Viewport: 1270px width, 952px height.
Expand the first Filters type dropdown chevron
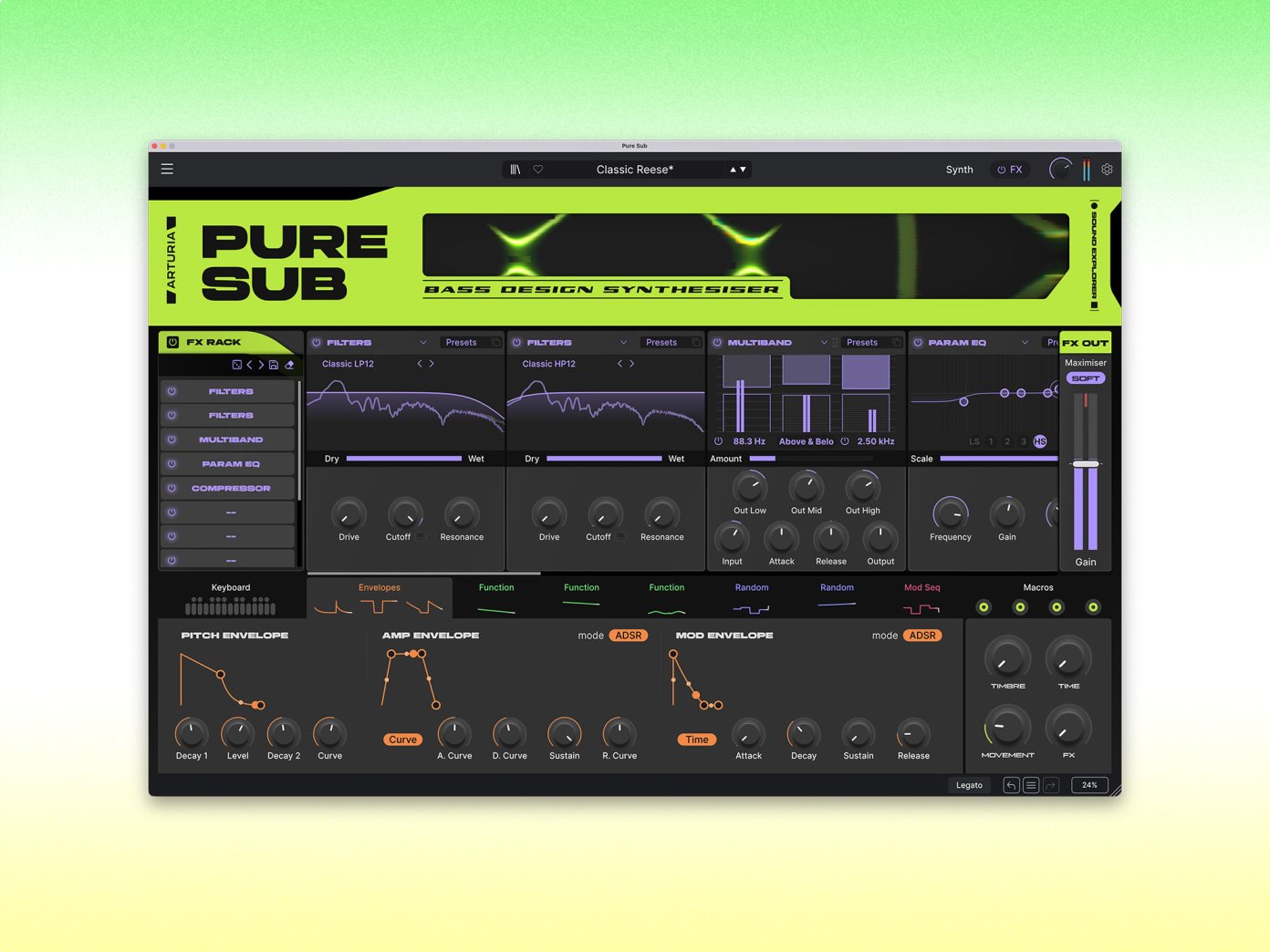point(423,343)
